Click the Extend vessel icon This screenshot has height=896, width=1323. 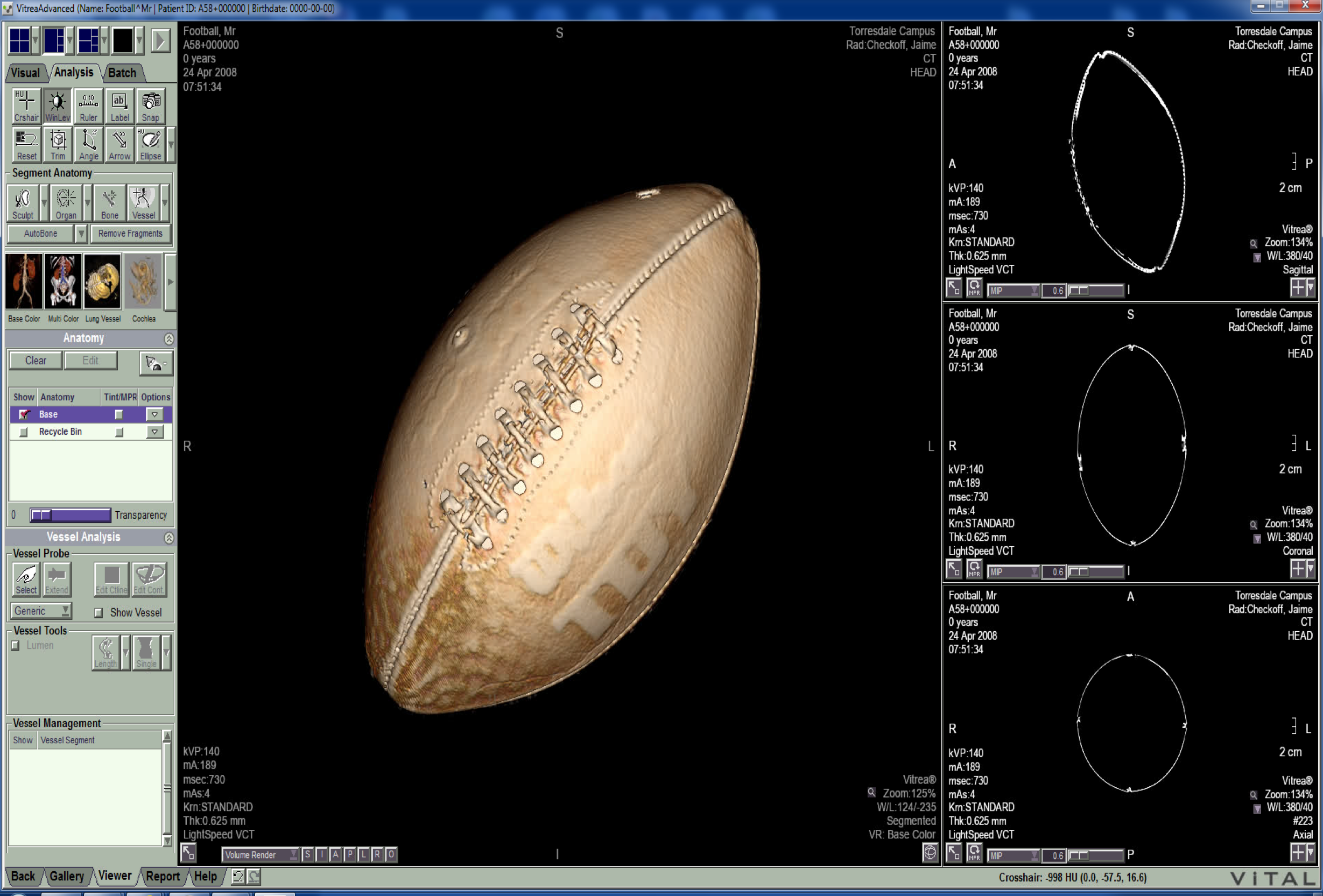click(x=57, y=579)
